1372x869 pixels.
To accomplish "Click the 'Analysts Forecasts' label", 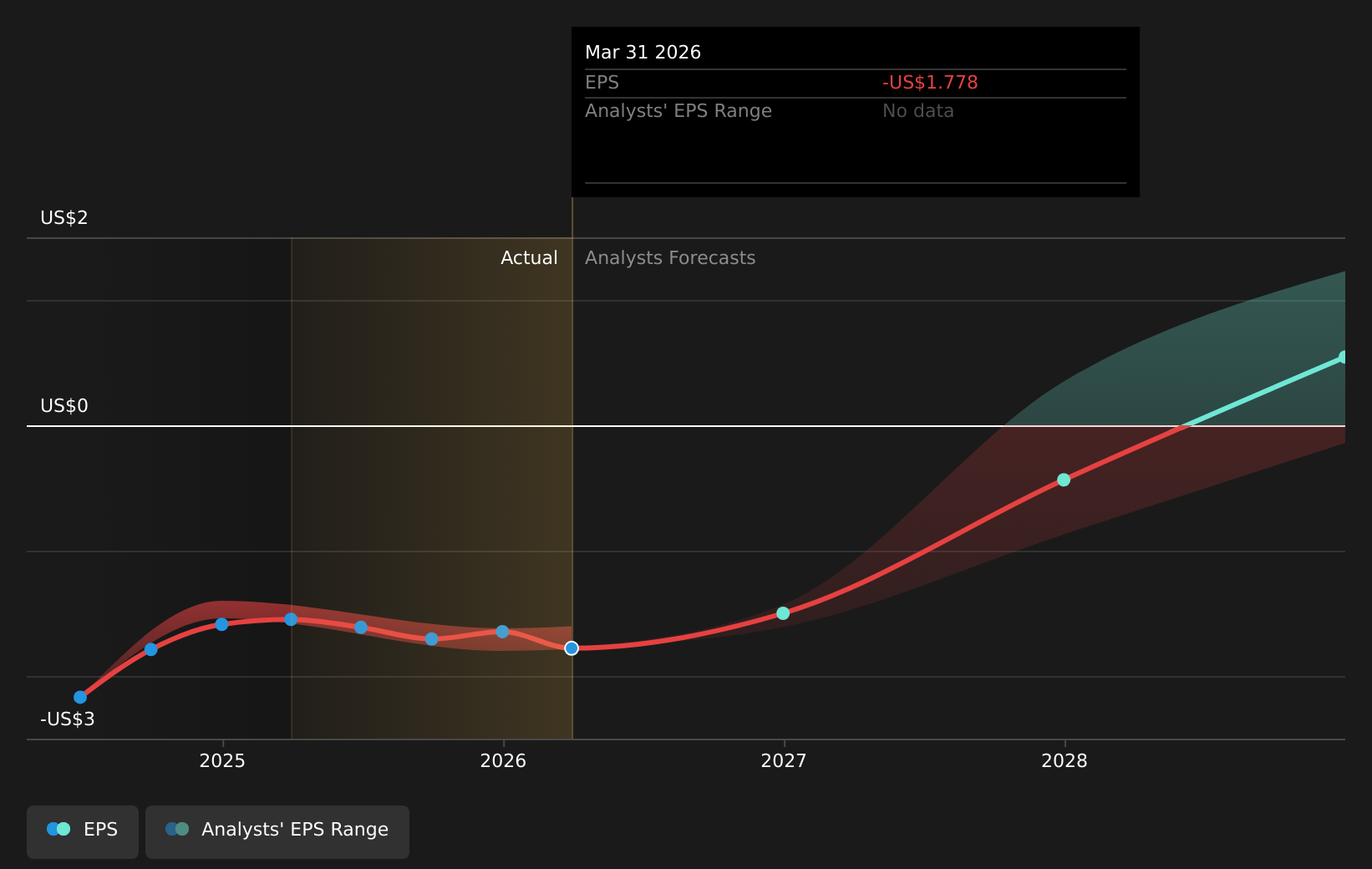I will (670, 258).
